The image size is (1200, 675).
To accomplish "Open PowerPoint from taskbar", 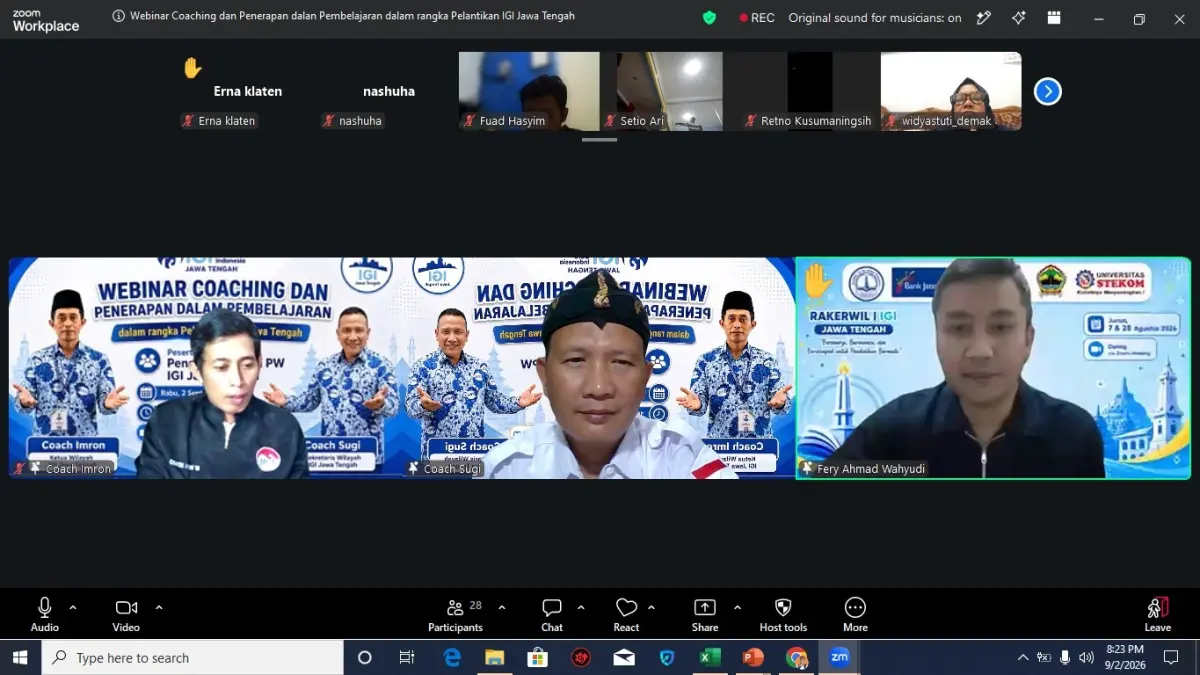I will click(x=753, y=657).
